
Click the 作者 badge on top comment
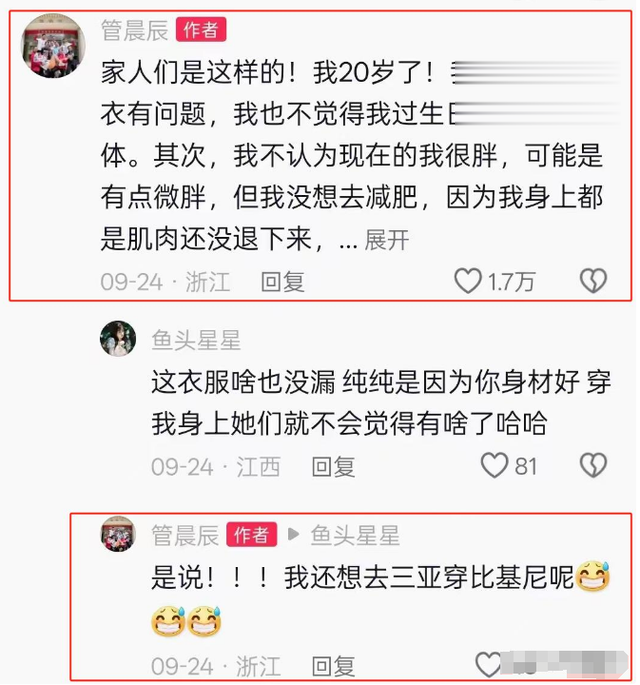point(201,30)
